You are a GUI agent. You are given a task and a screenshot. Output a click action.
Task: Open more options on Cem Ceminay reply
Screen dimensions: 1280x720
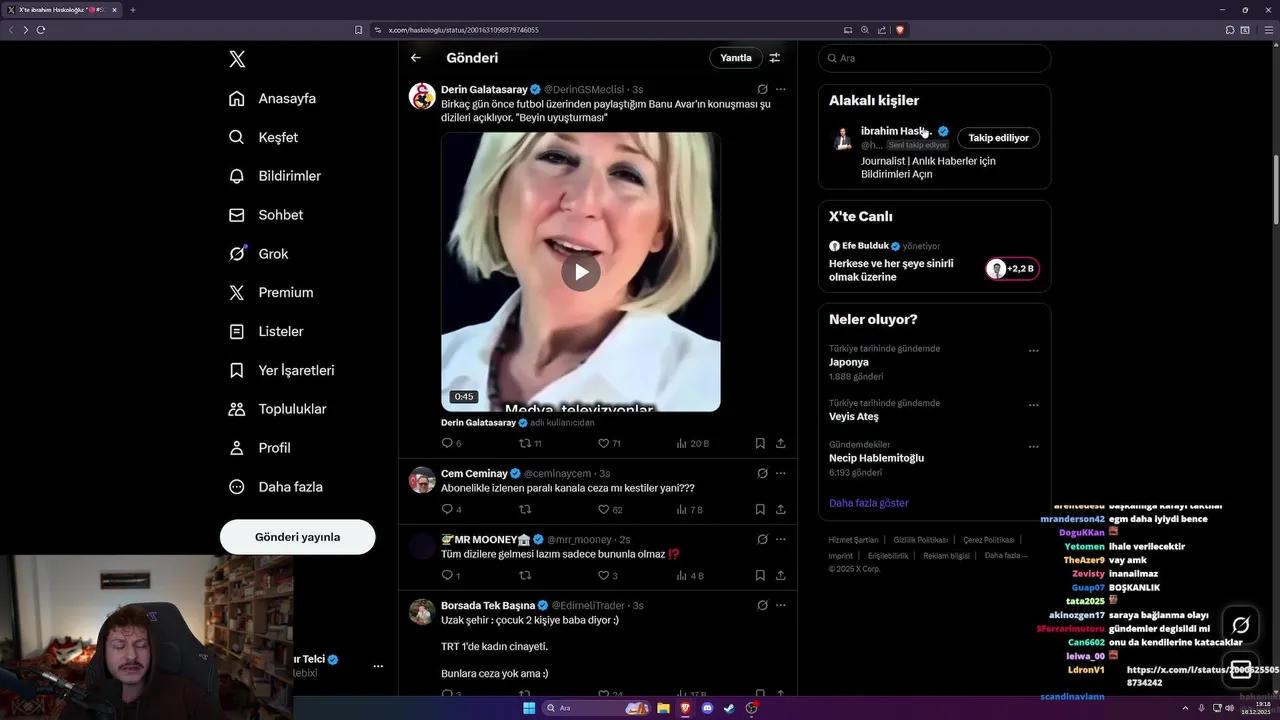point(781,473)
